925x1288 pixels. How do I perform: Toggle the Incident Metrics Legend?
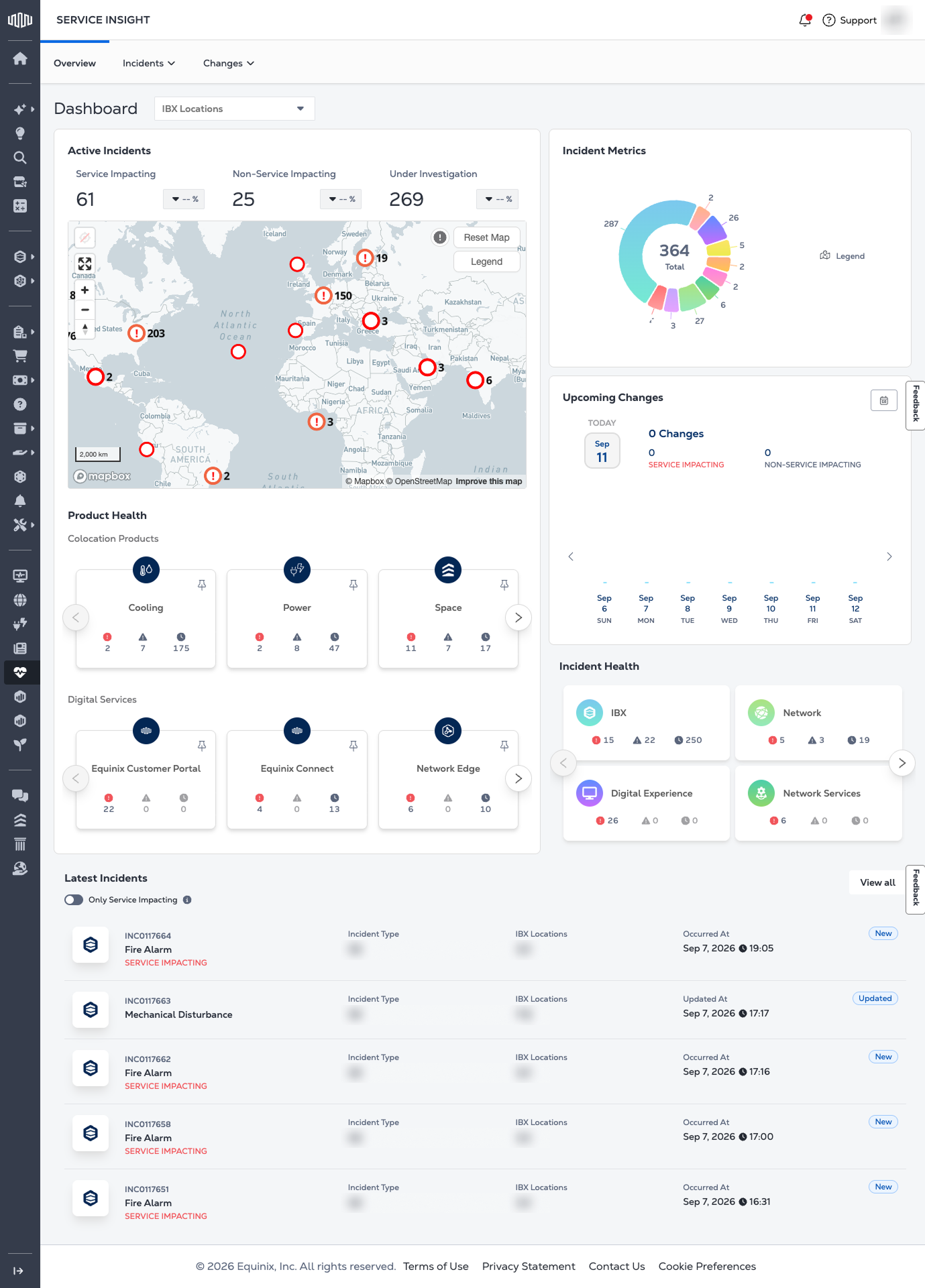842,256
